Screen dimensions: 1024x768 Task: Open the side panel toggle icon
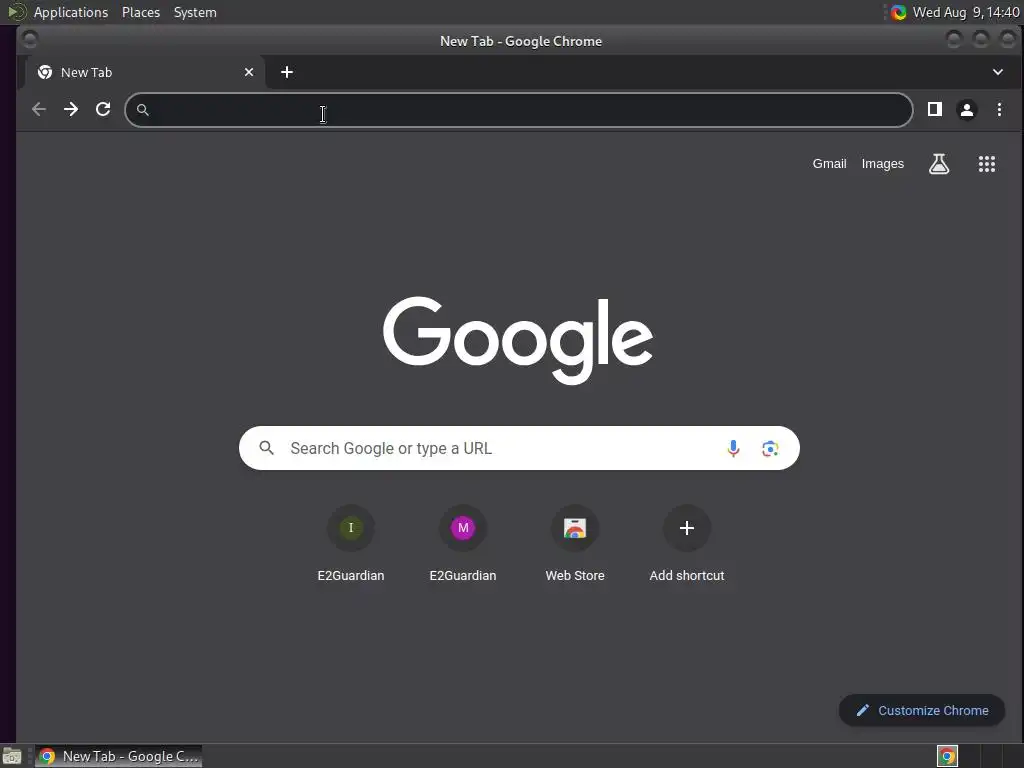935,109
